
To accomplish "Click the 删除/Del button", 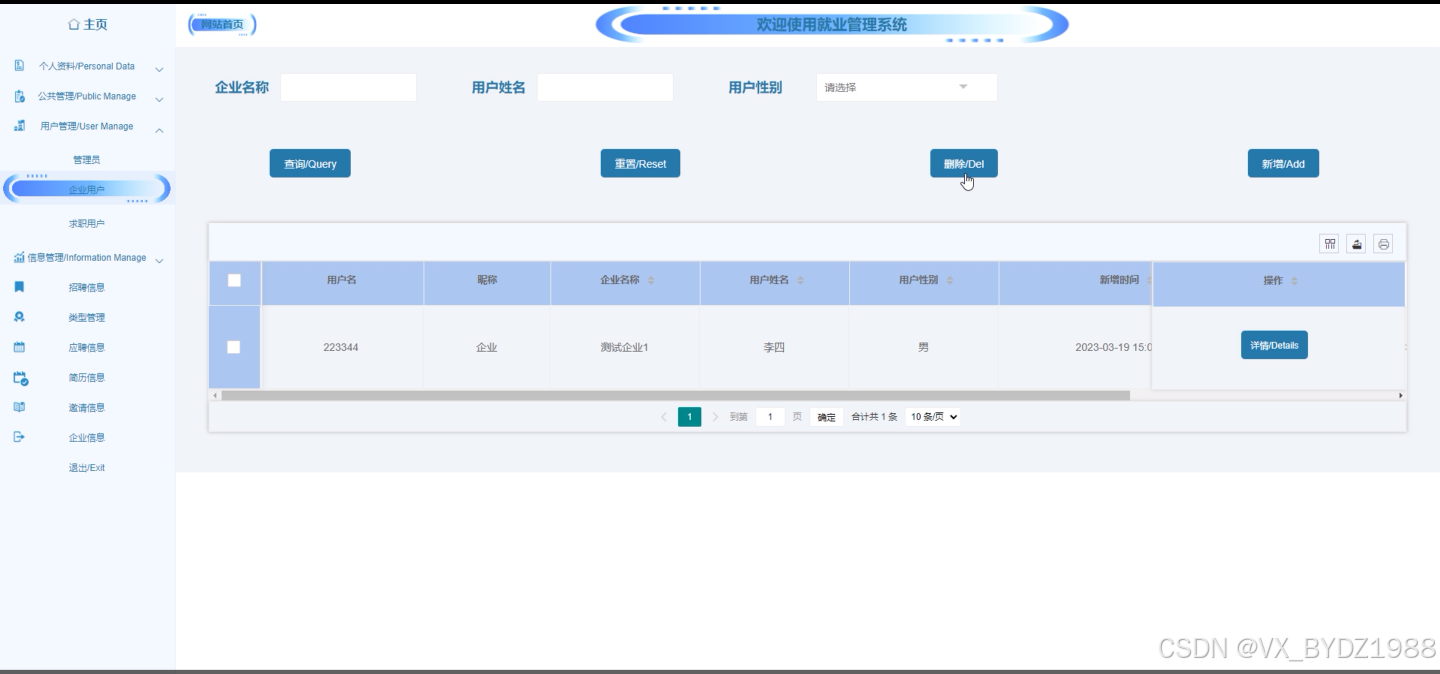I will click(x=964, y=163).
